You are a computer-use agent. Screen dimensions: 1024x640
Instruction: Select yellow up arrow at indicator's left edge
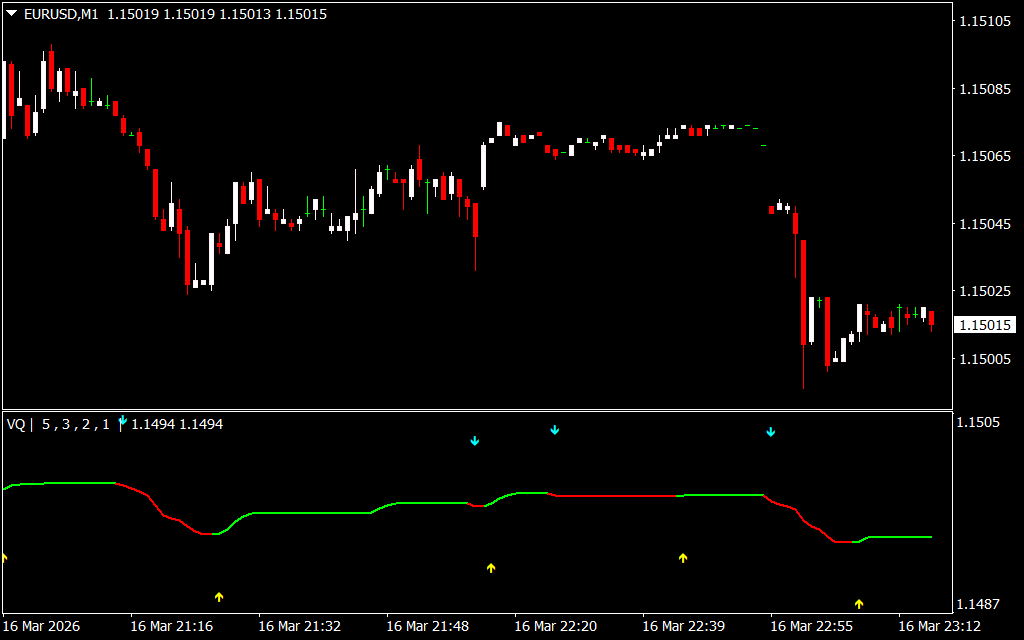click(3, 557)
